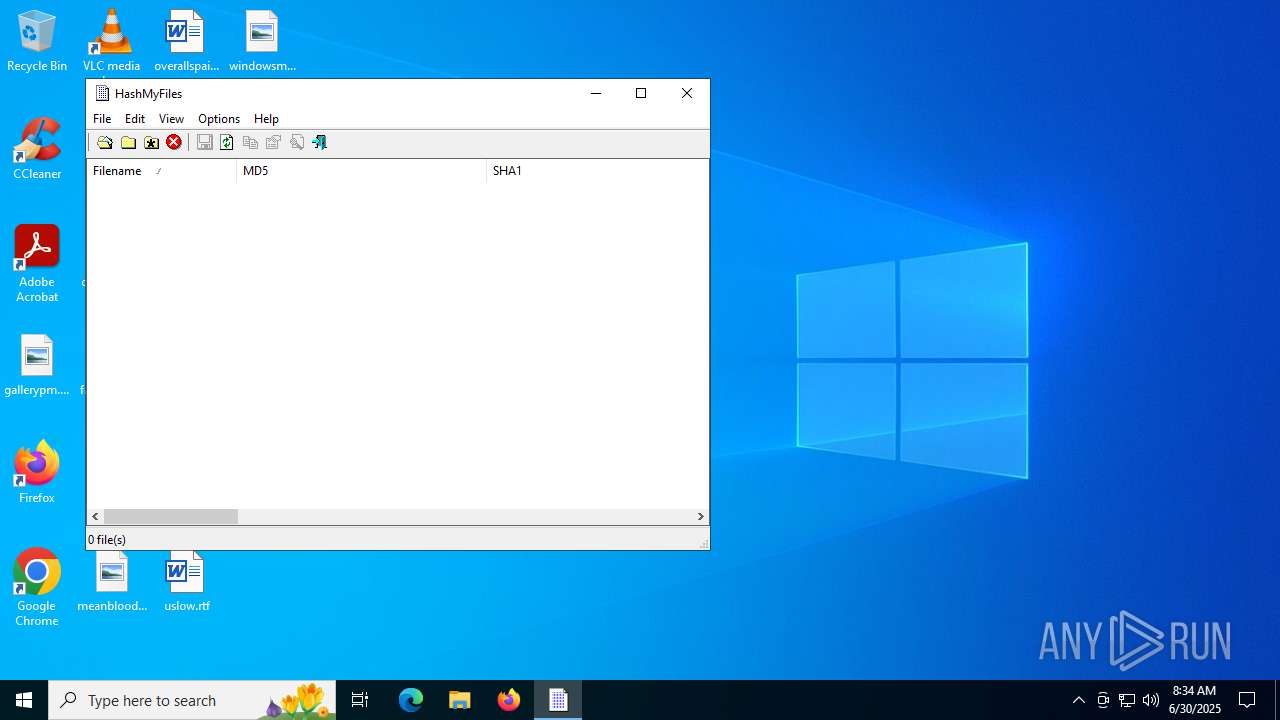Open the Help menu

tap(266, 118)
